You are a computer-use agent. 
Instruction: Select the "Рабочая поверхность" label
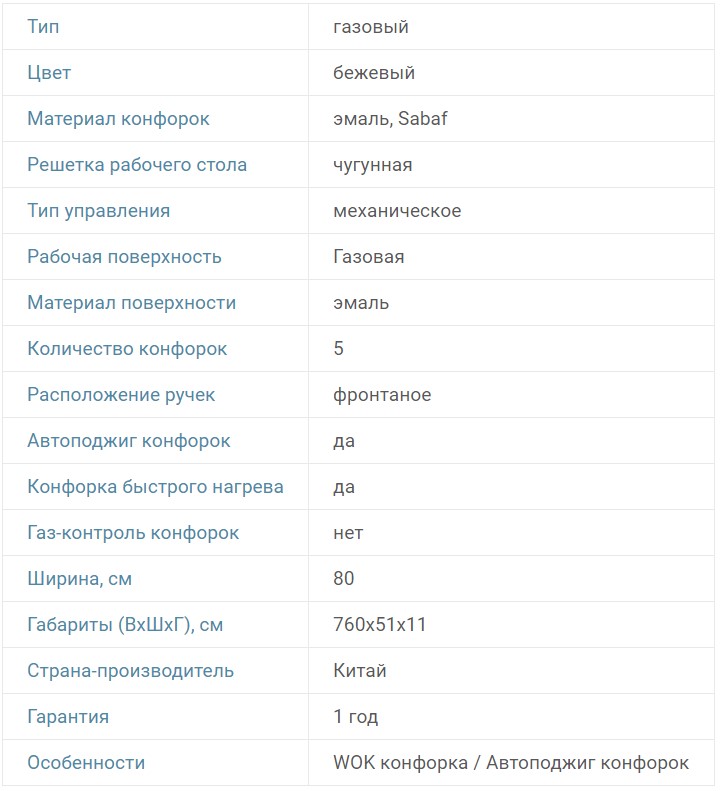124,257
